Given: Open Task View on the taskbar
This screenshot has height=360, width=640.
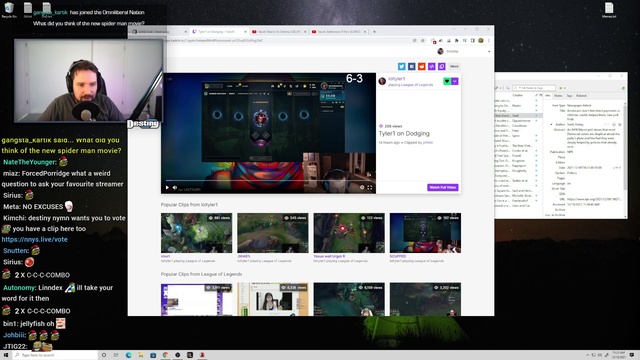Looking at the screenshot, I should [x=116, y=355].
